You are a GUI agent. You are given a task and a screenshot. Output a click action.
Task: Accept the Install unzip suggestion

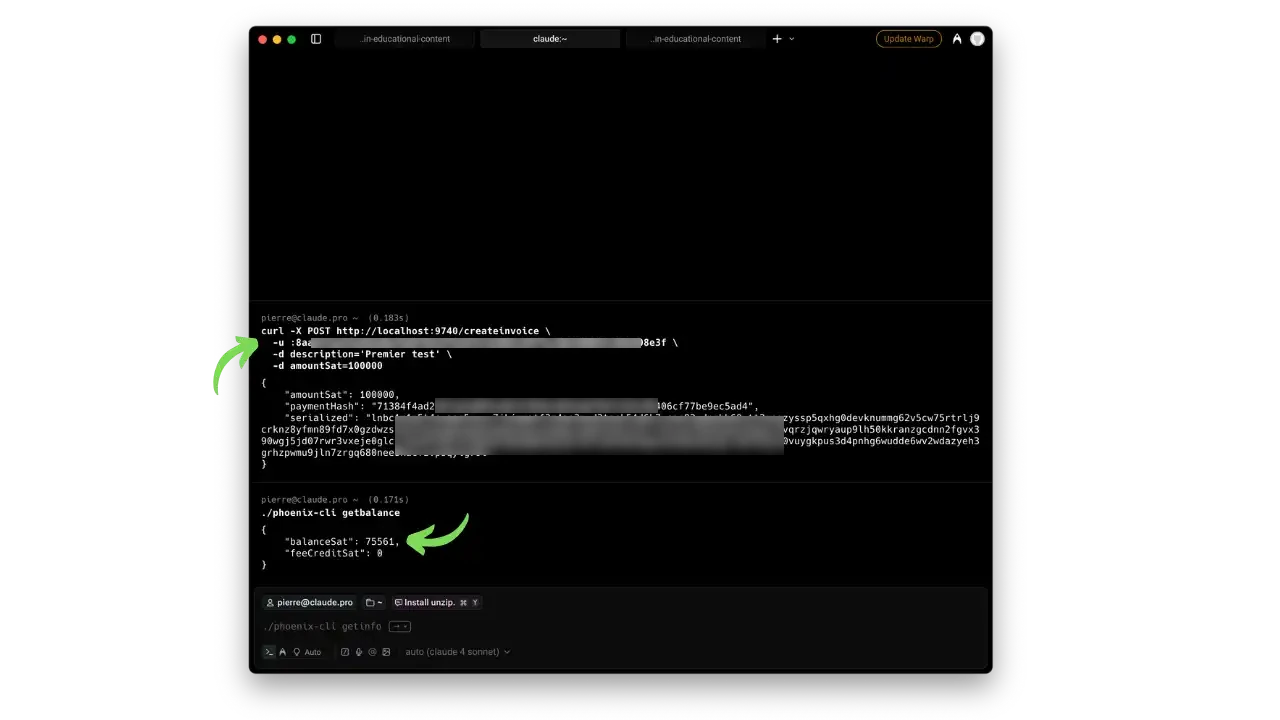pos(429,602)
